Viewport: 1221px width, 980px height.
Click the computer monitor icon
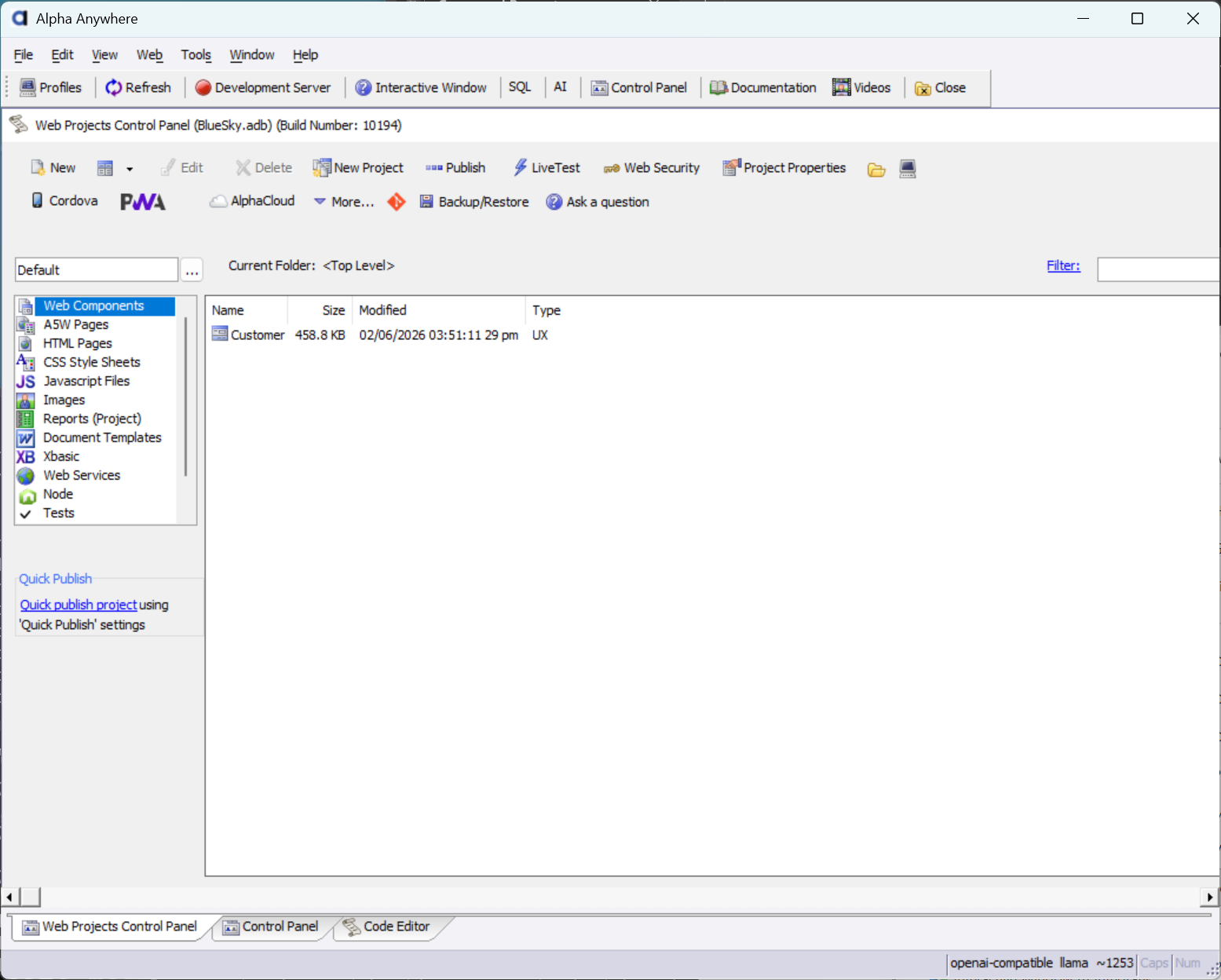point(908,169)
